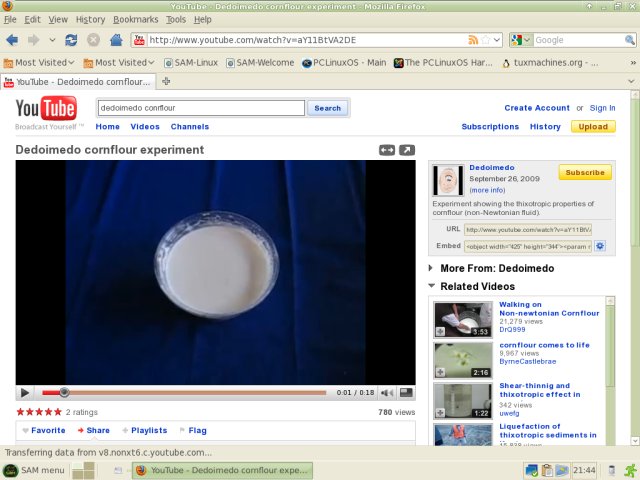Click the YouTube search input field
The image size is (640, 480).
[200, 108]
